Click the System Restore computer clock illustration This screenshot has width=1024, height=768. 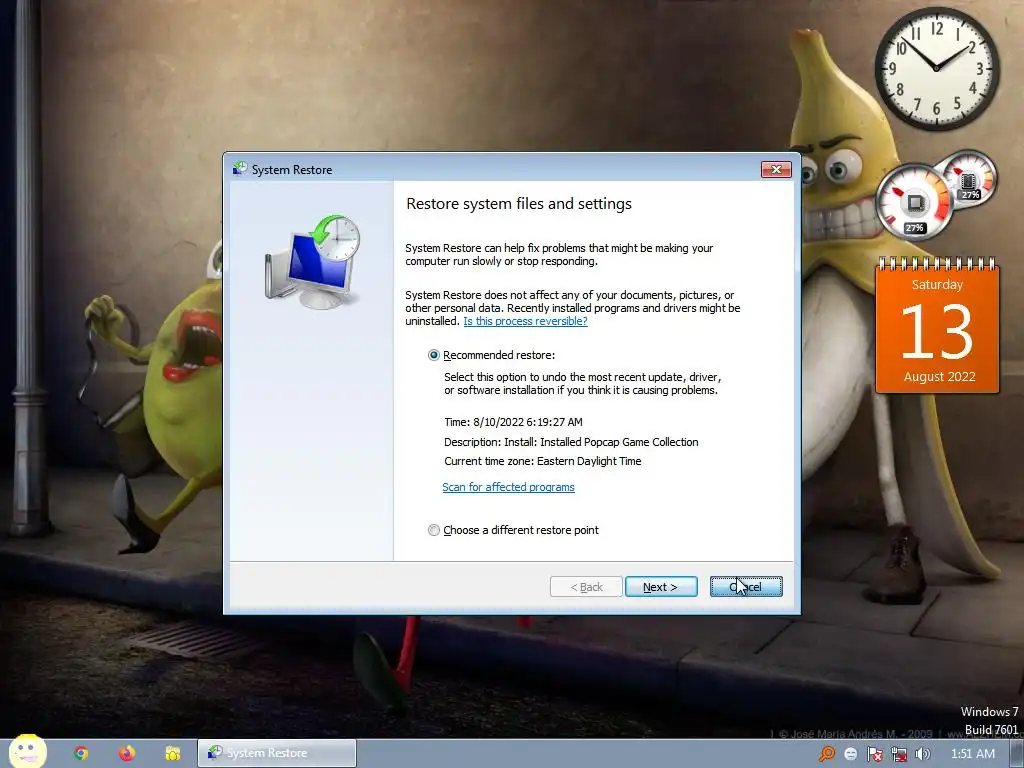pyautogui.click(x=312, y=262)
